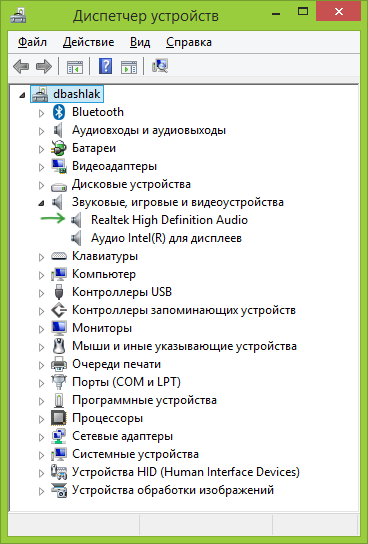Open Help via blue question mark icon
The image size is (368, 544).
coord(105,66)
